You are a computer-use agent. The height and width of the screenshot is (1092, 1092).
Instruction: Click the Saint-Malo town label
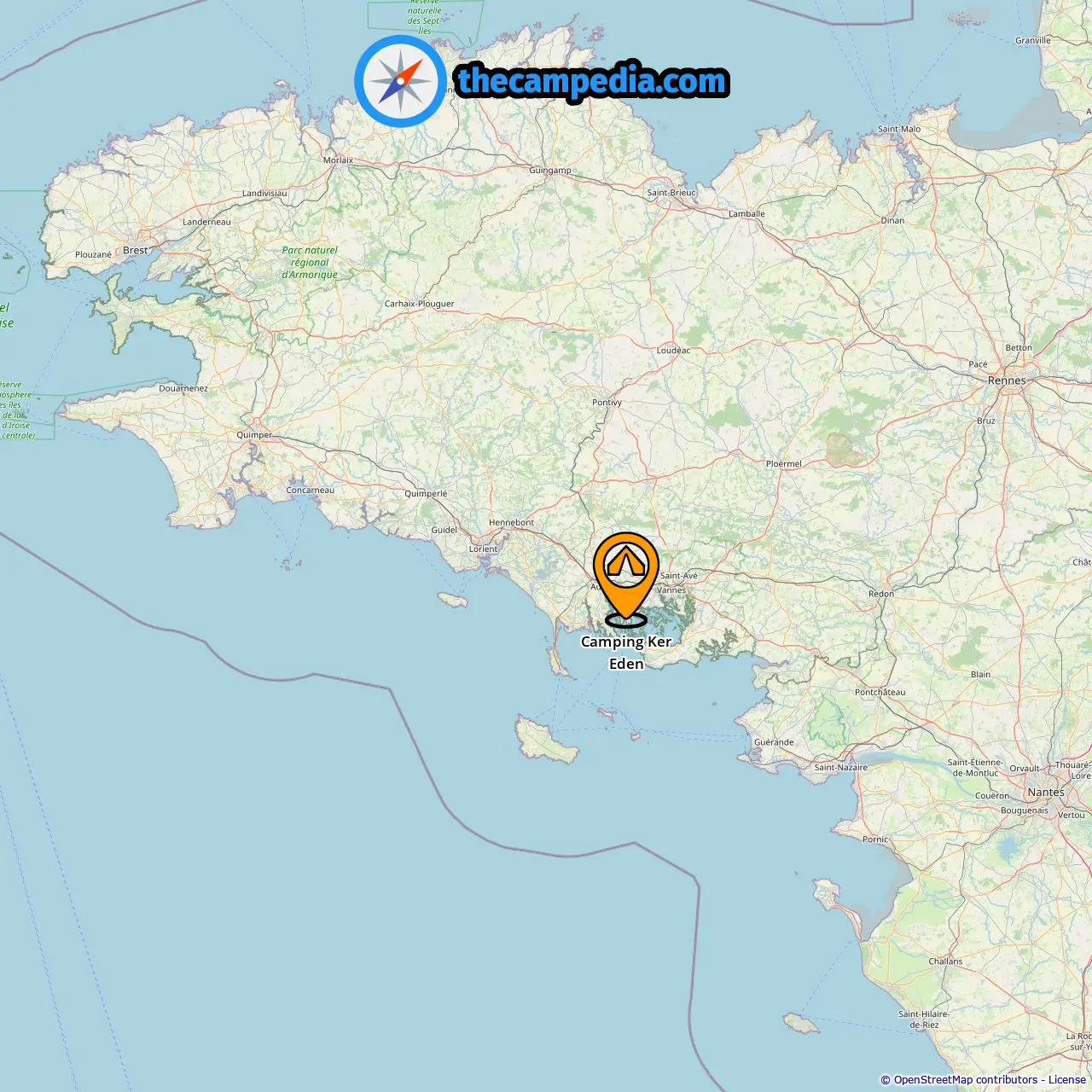(x=899, y=130)
